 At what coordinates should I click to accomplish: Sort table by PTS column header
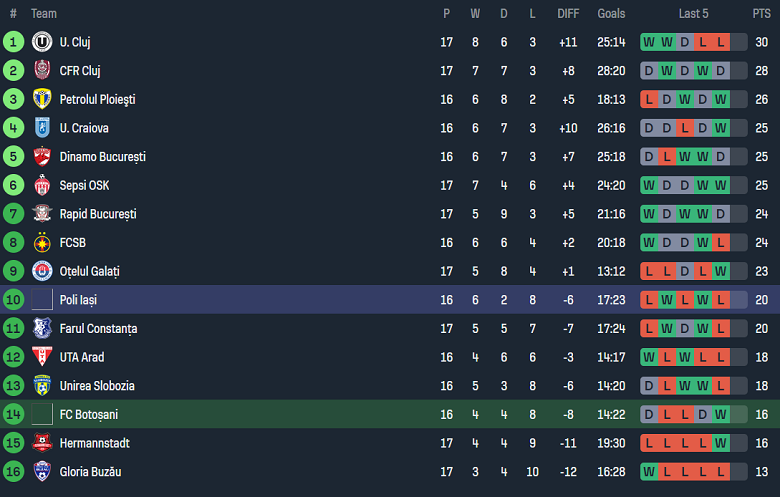click(x=761, y=14)
